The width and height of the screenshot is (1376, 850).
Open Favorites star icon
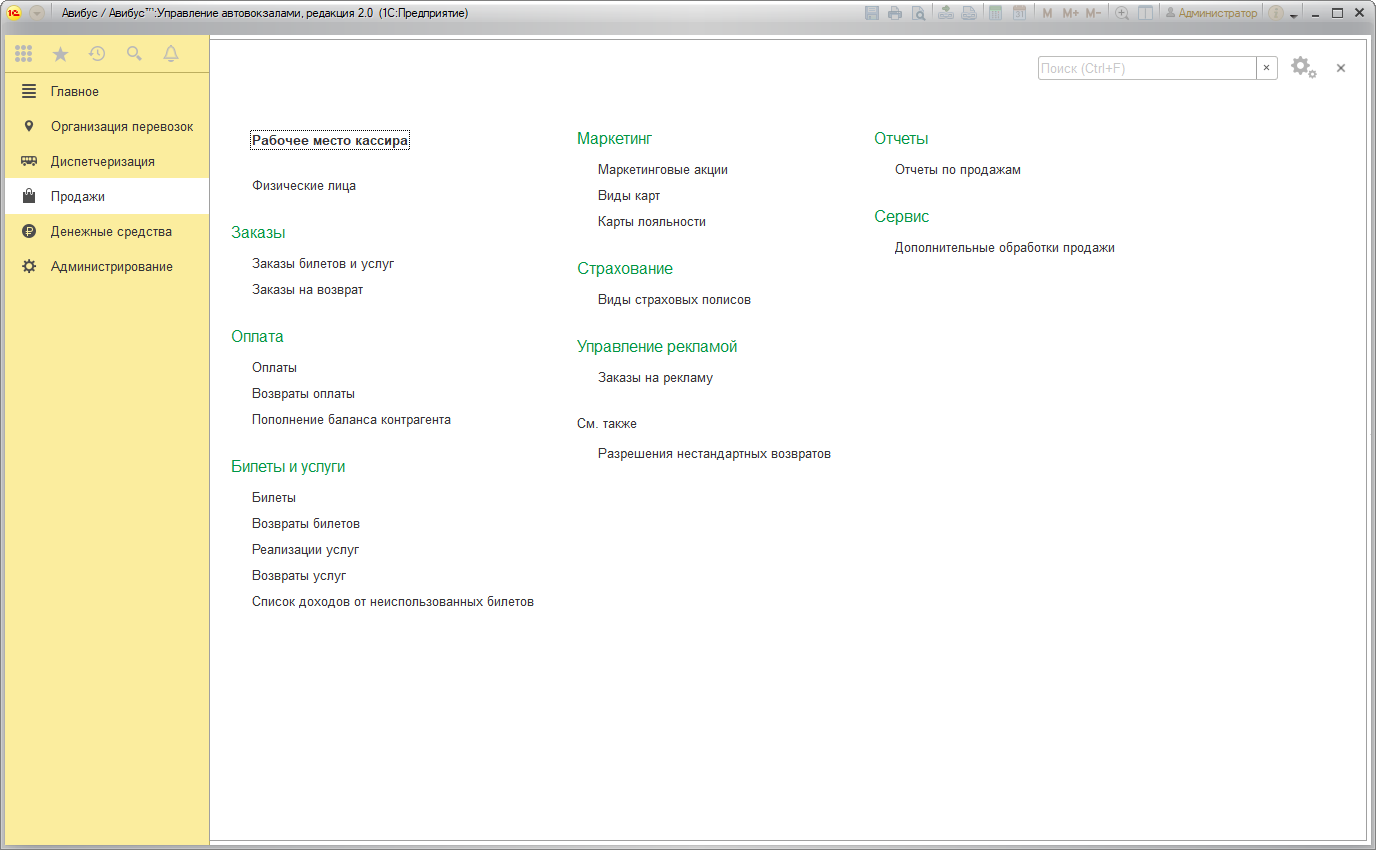click(60, 54)
